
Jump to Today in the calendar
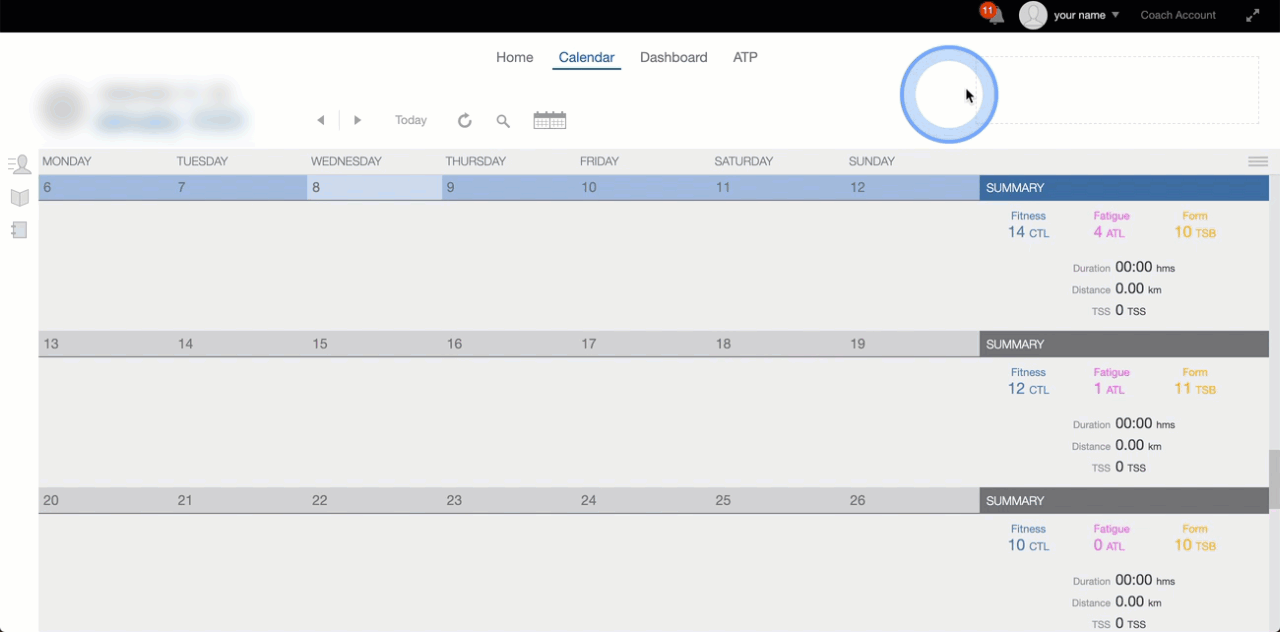click(x=410, y=120)
